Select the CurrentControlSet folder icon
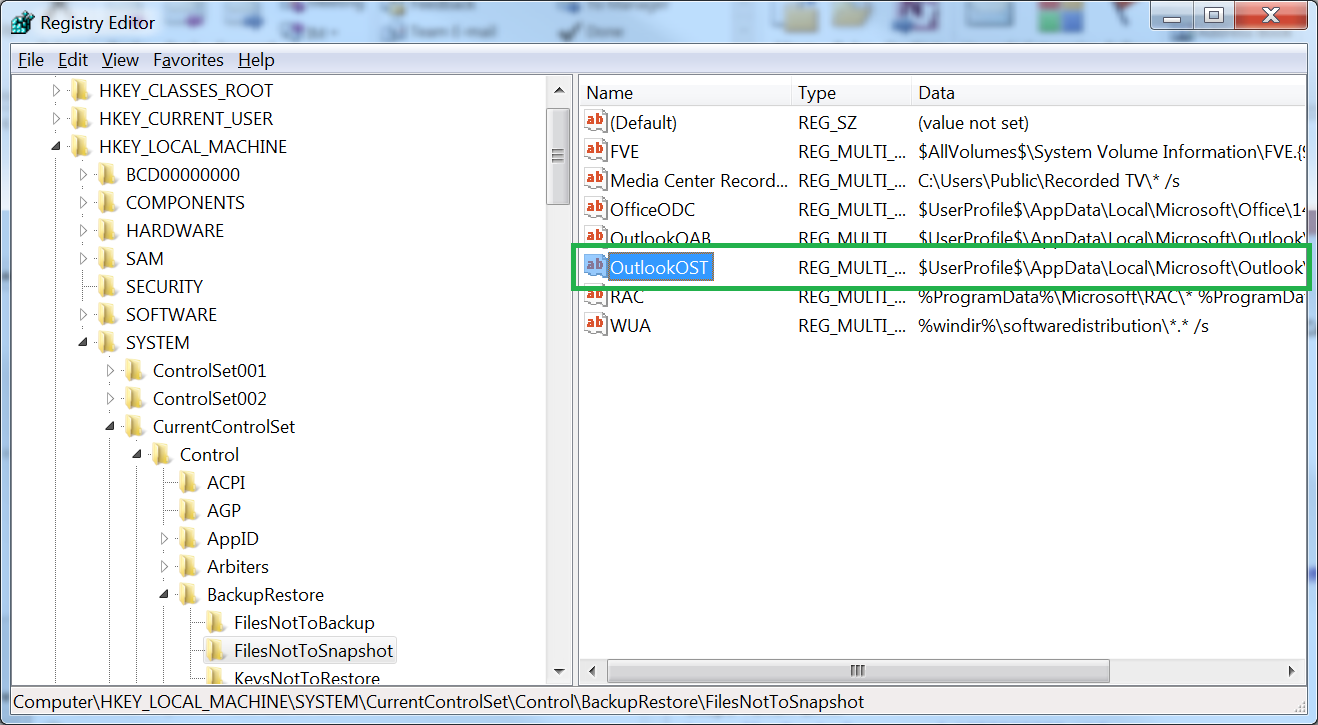The width and height of the screenshot is (1318, 725). (x=135, y=427)
